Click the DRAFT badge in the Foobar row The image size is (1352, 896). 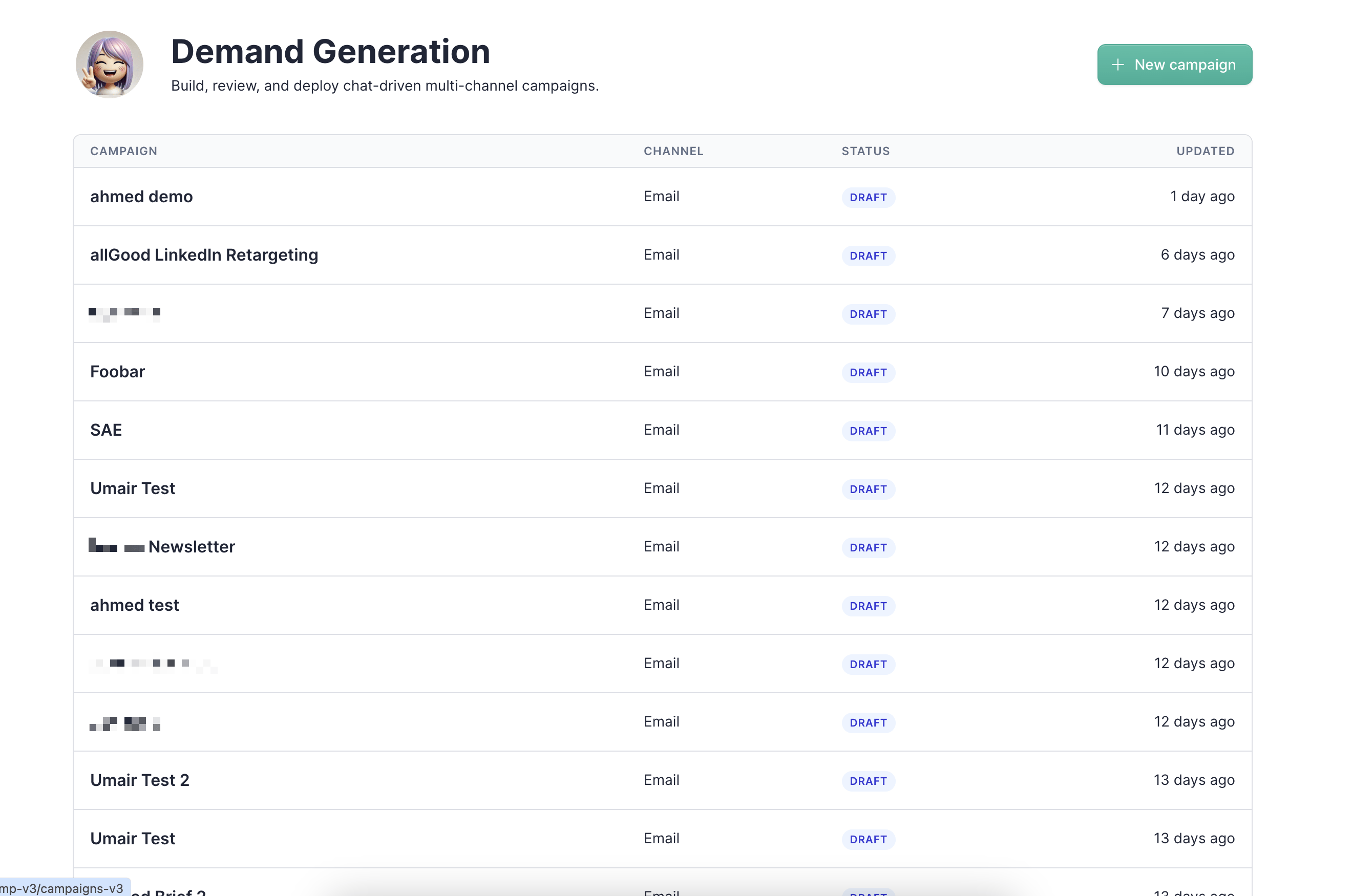(868, 373)
